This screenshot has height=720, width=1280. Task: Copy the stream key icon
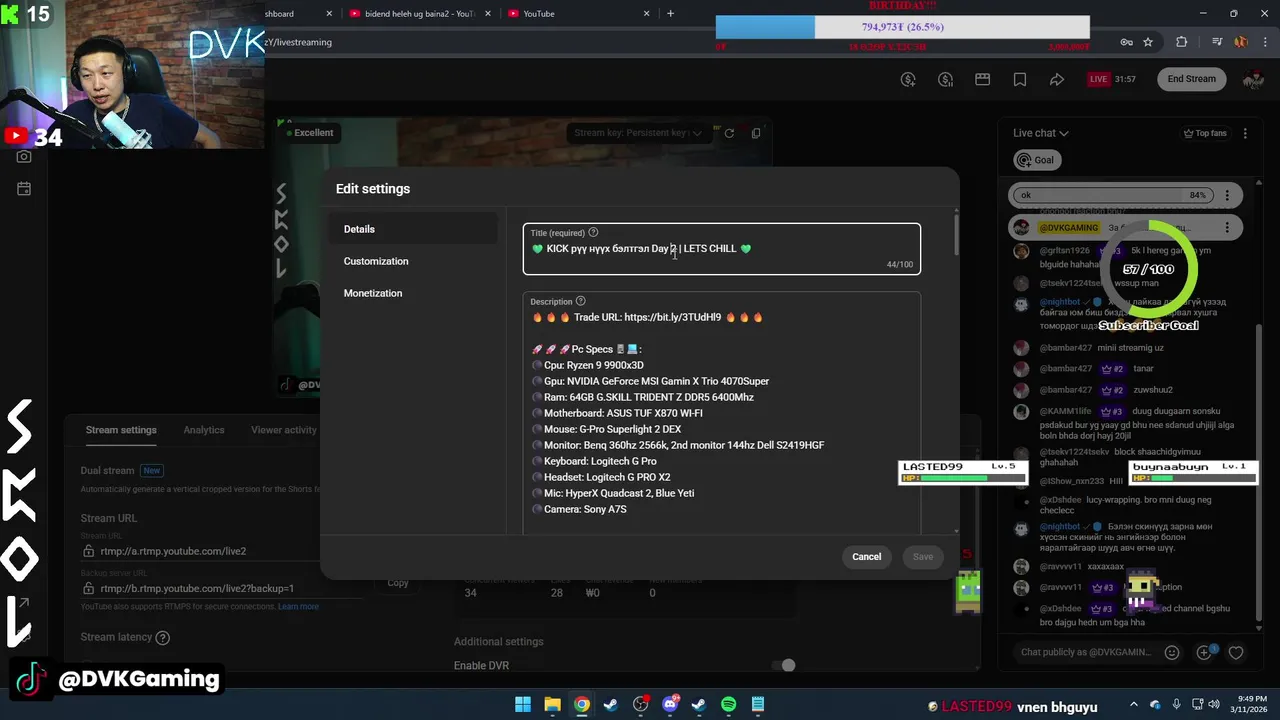click(756, 133)
